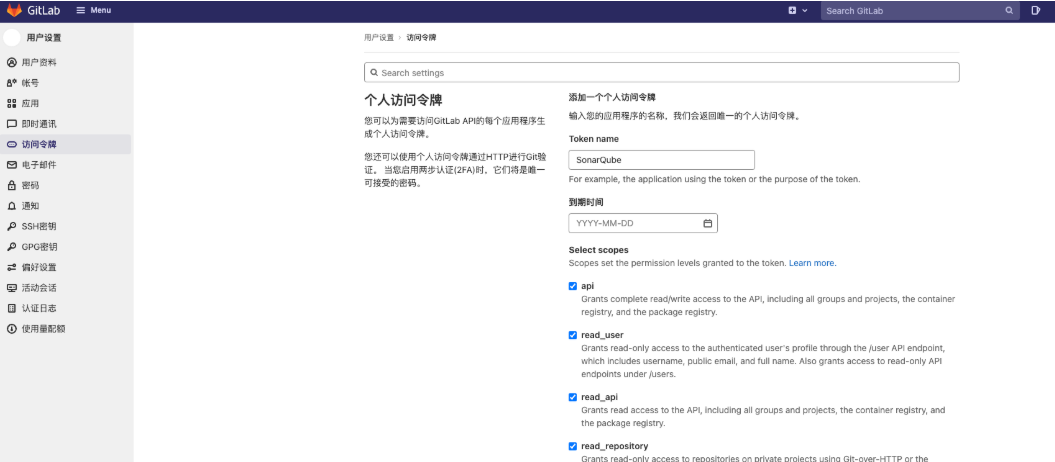Viewport: 1055px width, 462px height.
Task: Click 访问令牌 breadcrumb text
Action: [x=421, y=38]
